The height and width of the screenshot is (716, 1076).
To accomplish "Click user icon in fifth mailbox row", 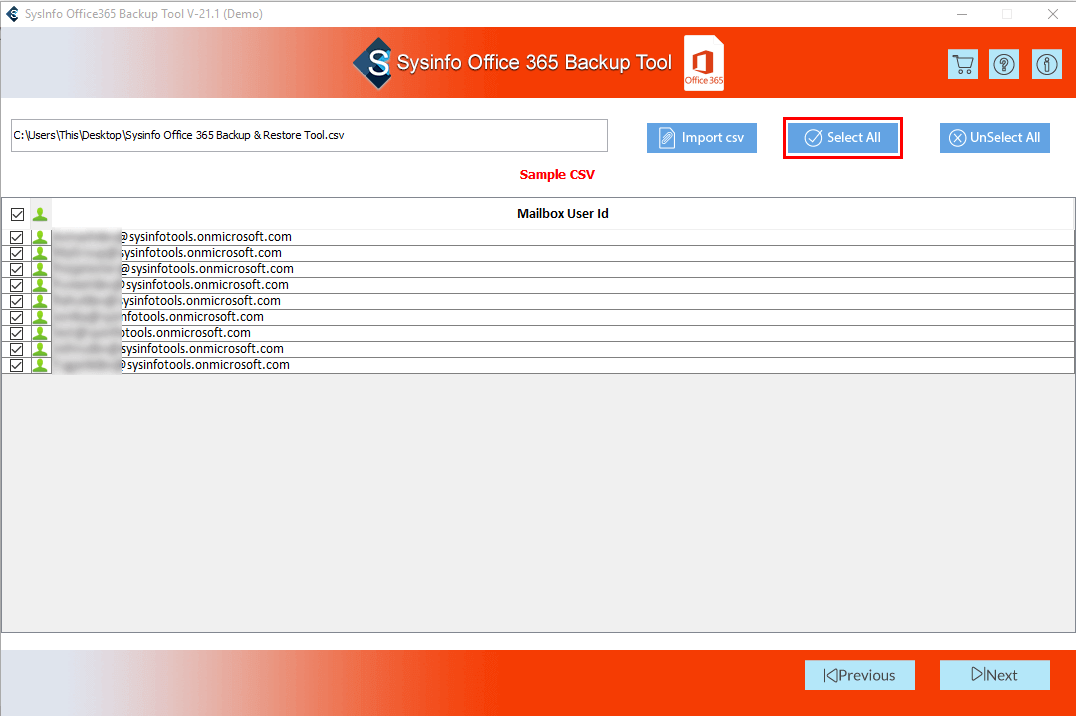I will (x=40, y=301).
